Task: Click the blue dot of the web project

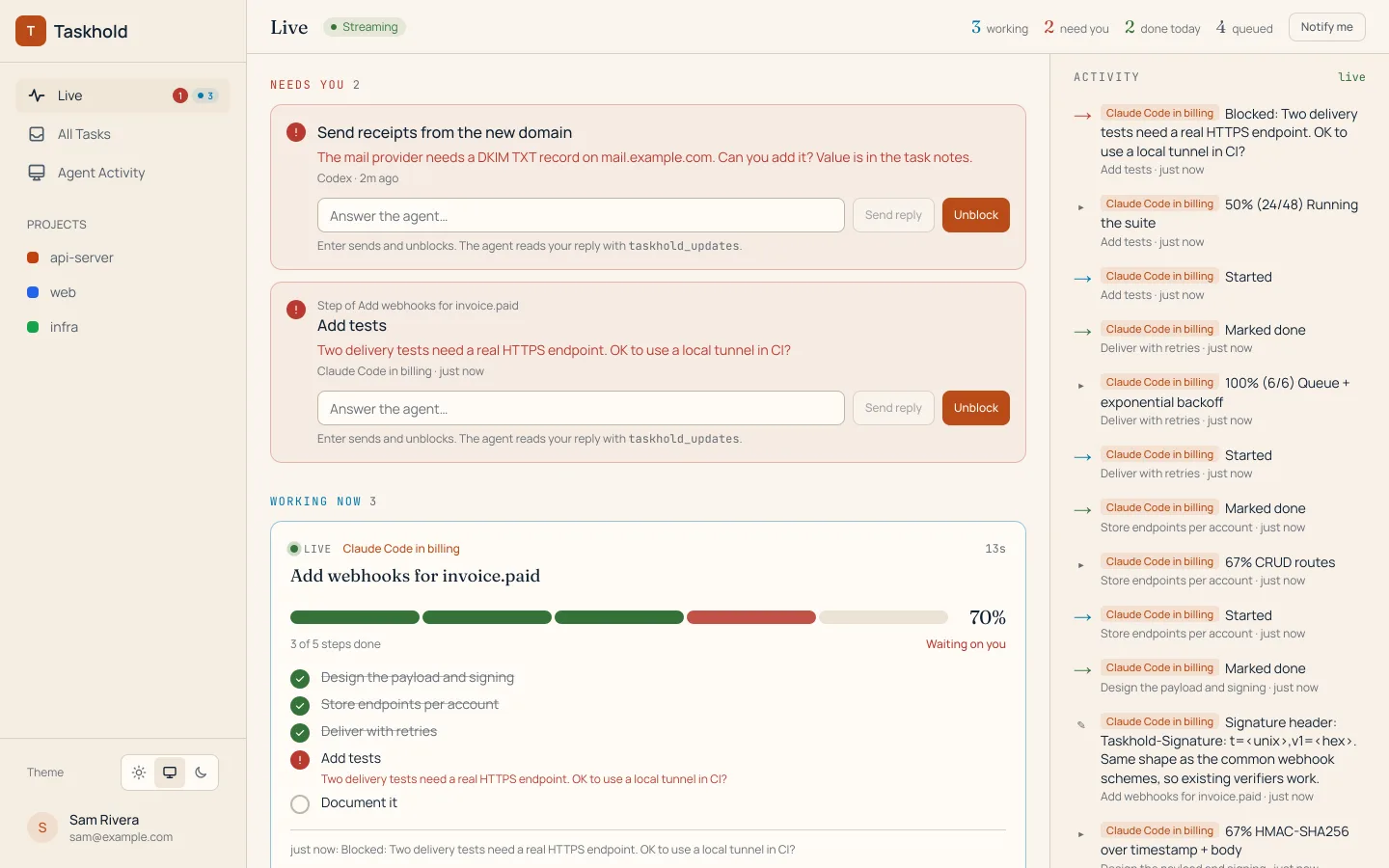Action: [33, 292]
